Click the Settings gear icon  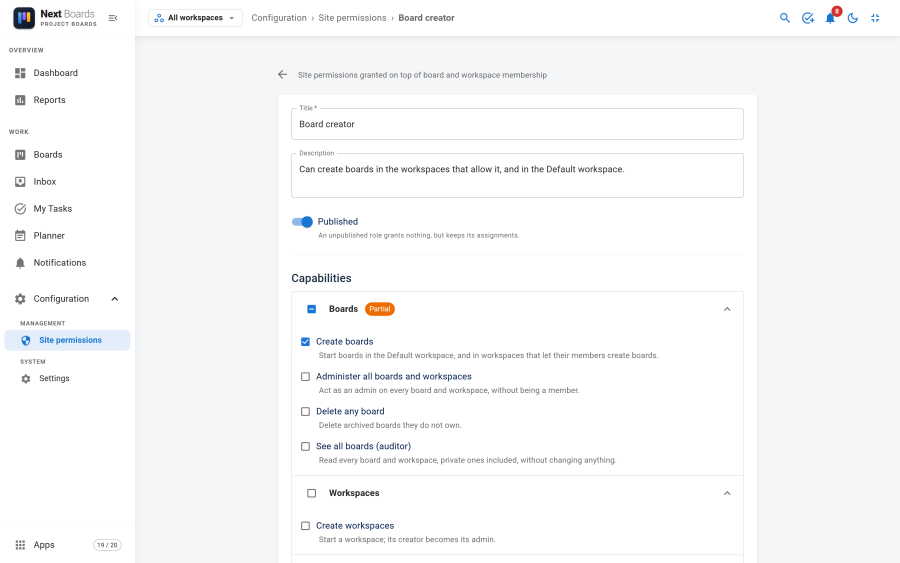[x=26, y=378]
